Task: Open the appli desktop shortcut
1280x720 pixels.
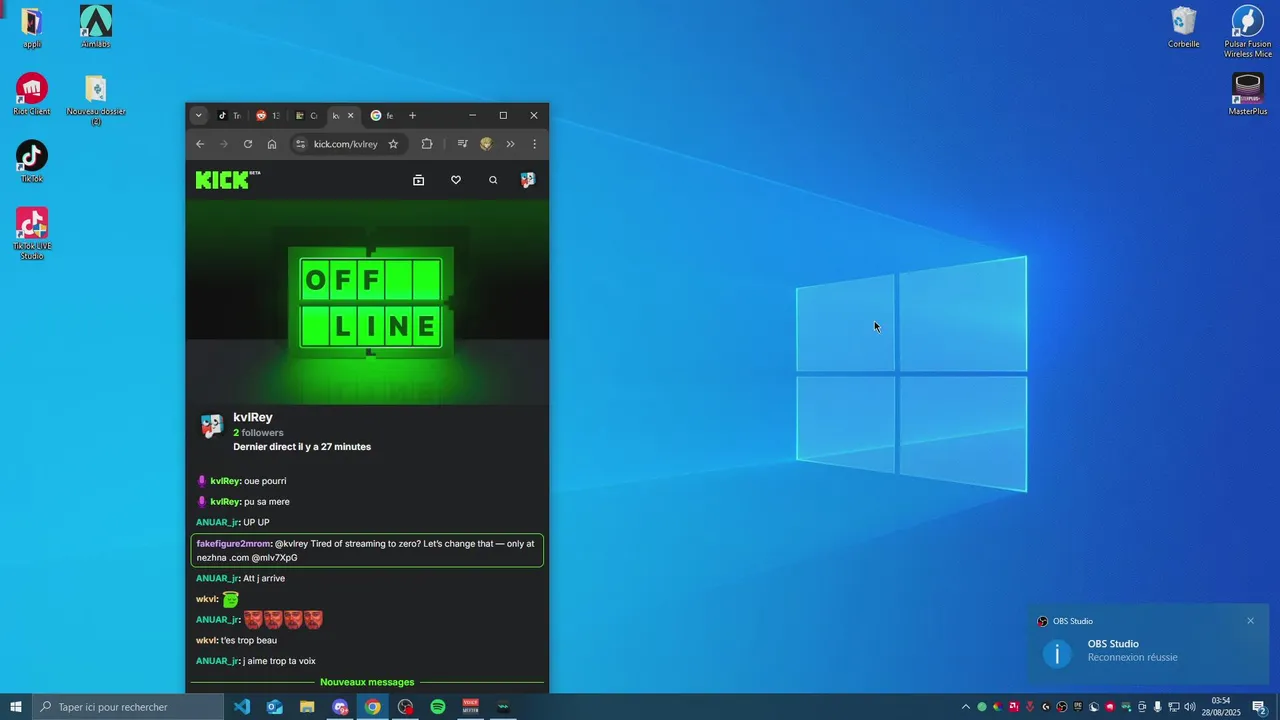Action: click(32, 27)
